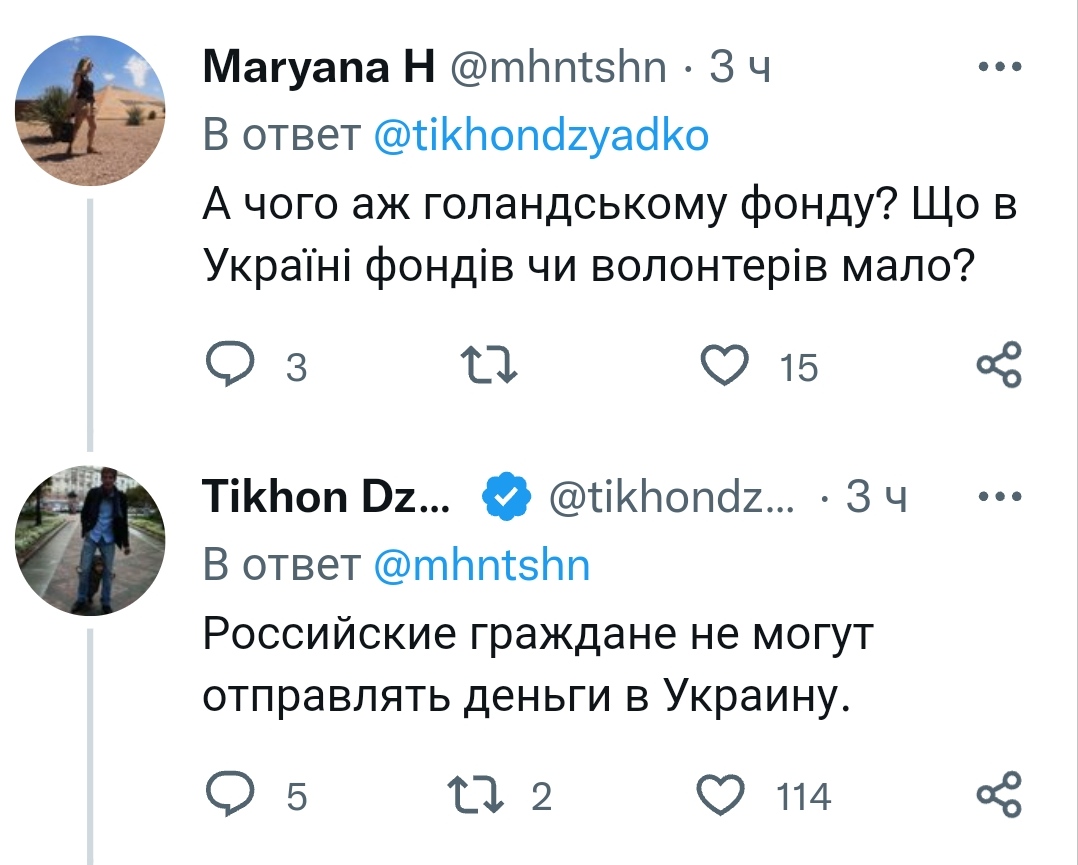The image size is (1078, 865).
Task: Click the 3 ч timestamp on Maryana's tweet
Action: coord(740,68)
